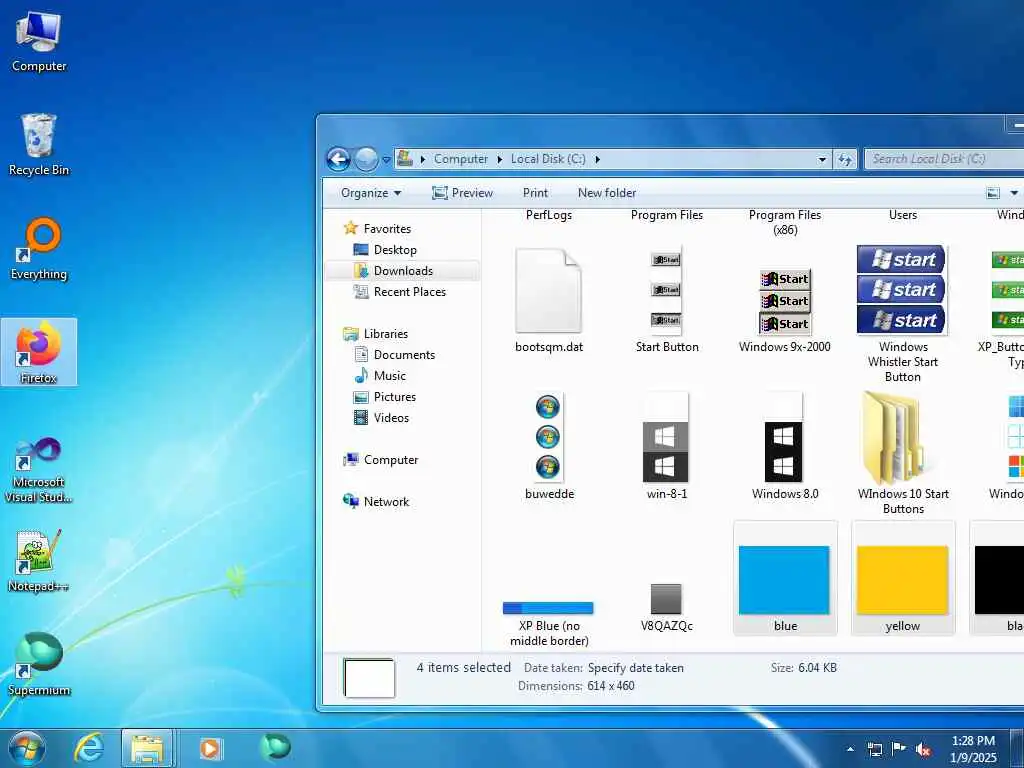Open the Windows Start orb
1024x768 pixels.
pyautogui.click(x=27, y=749)
